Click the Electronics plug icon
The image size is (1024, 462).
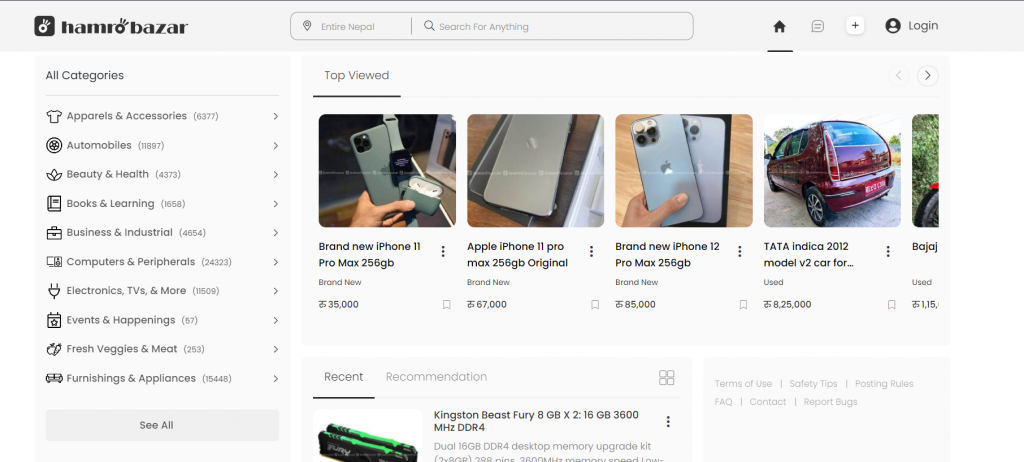pyautogui.click(x=54, y=291)
